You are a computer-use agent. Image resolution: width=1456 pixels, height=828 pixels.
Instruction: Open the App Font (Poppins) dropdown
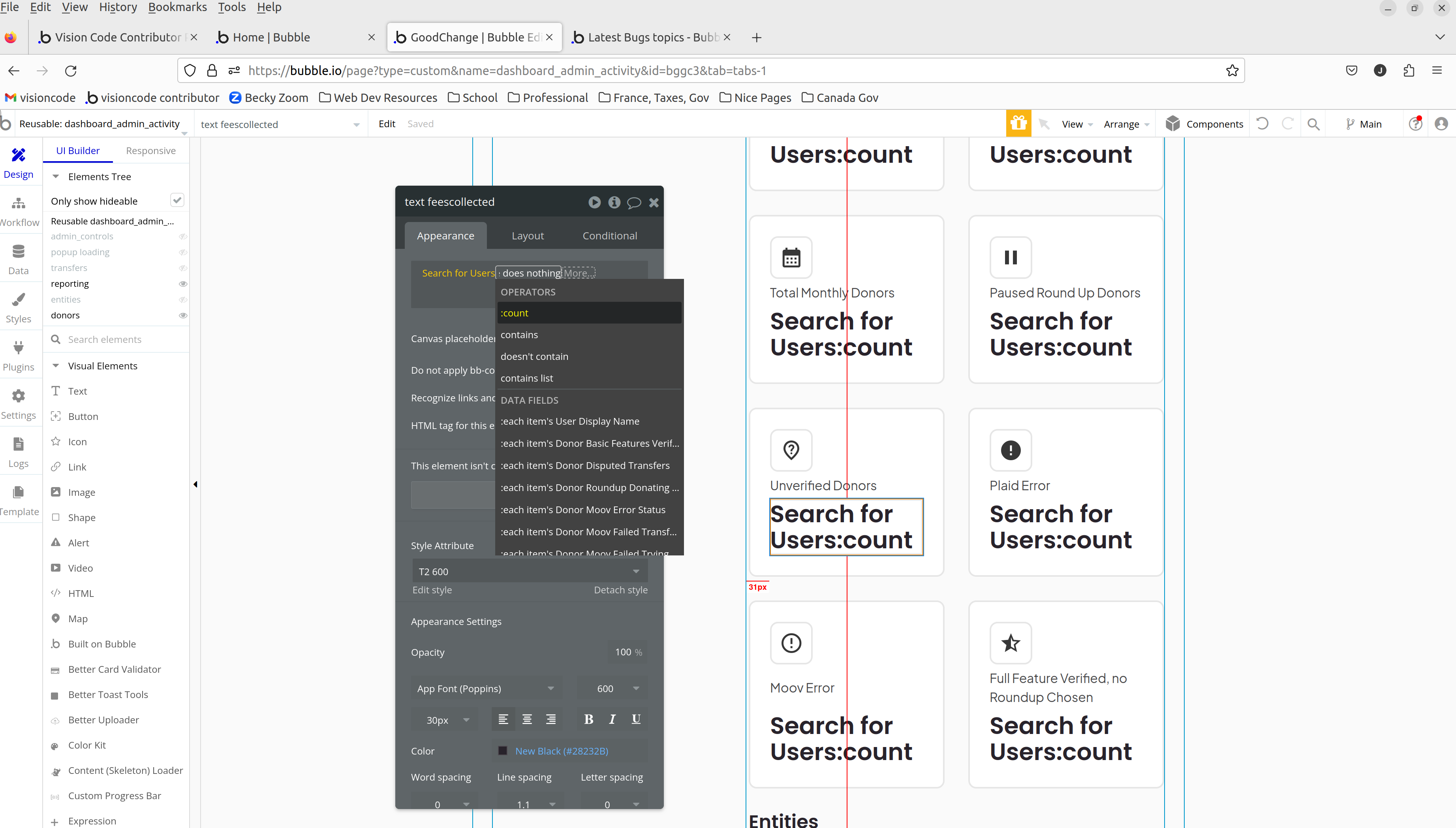click(x=485, y=688)
